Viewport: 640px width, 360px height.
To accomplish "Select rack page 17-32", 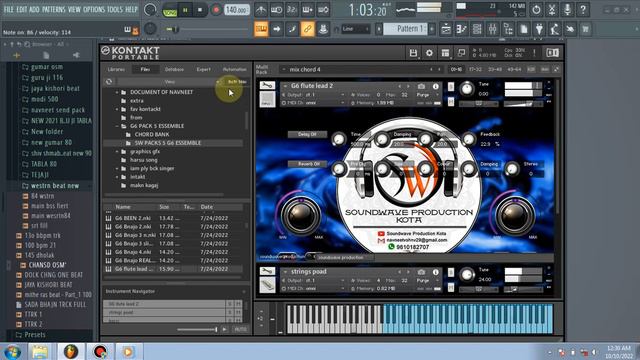I will 476,69.
